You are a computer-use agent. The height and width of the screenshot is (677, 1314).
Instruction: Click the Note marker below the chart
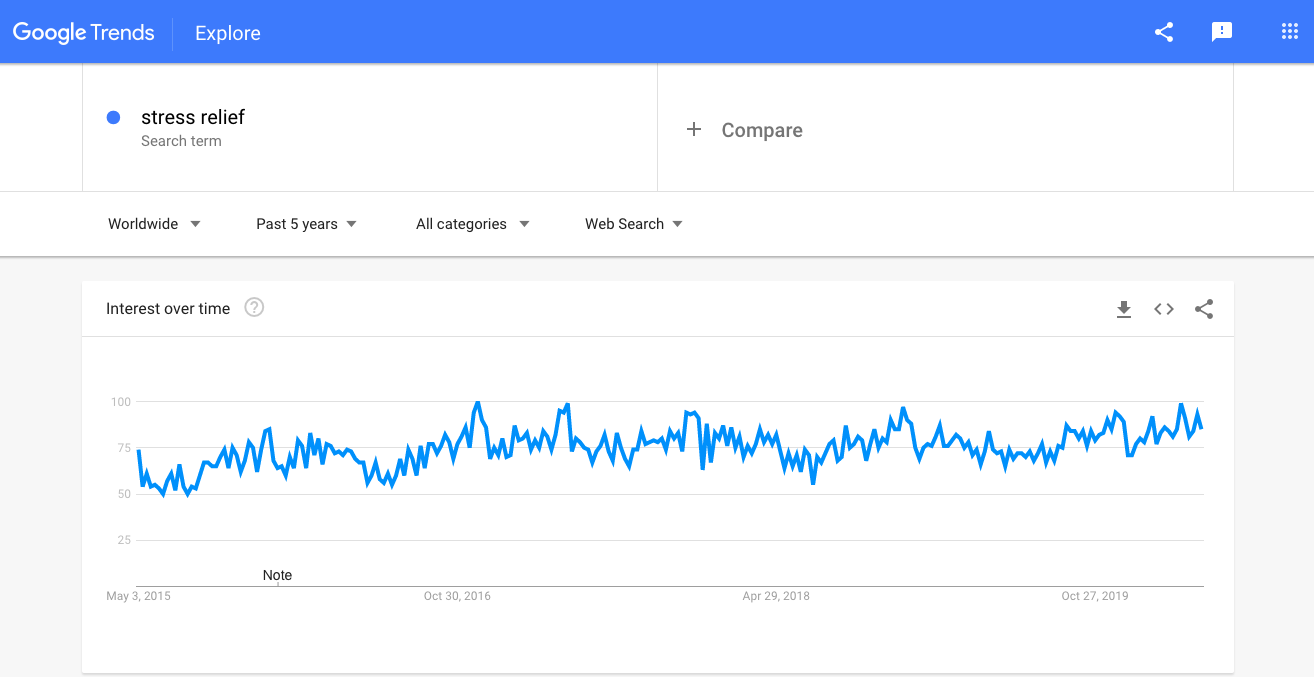pyautogui.click(x=277, y=575)
